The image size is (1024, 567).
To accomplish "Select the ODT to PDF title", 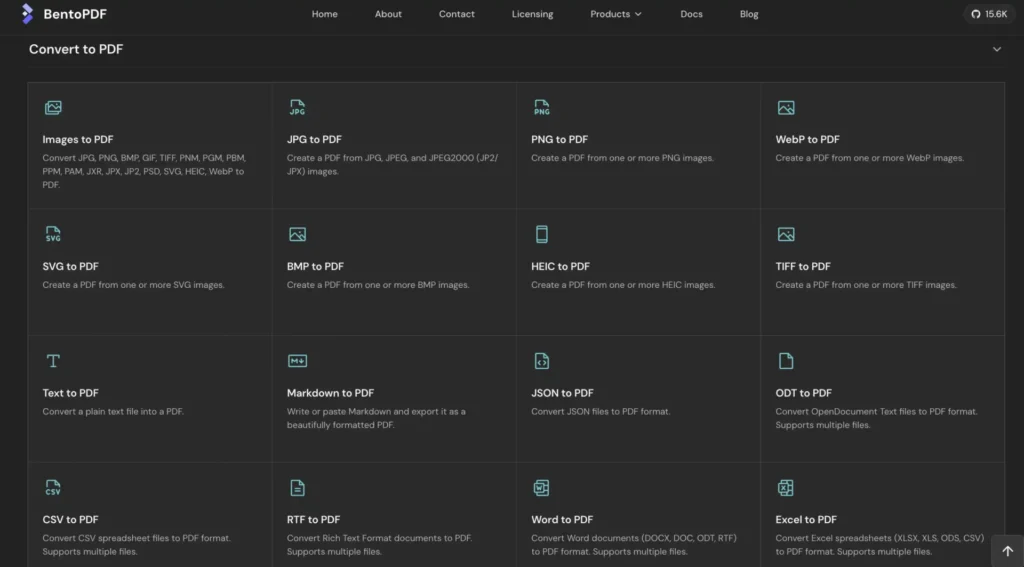I will pos(804,393).
